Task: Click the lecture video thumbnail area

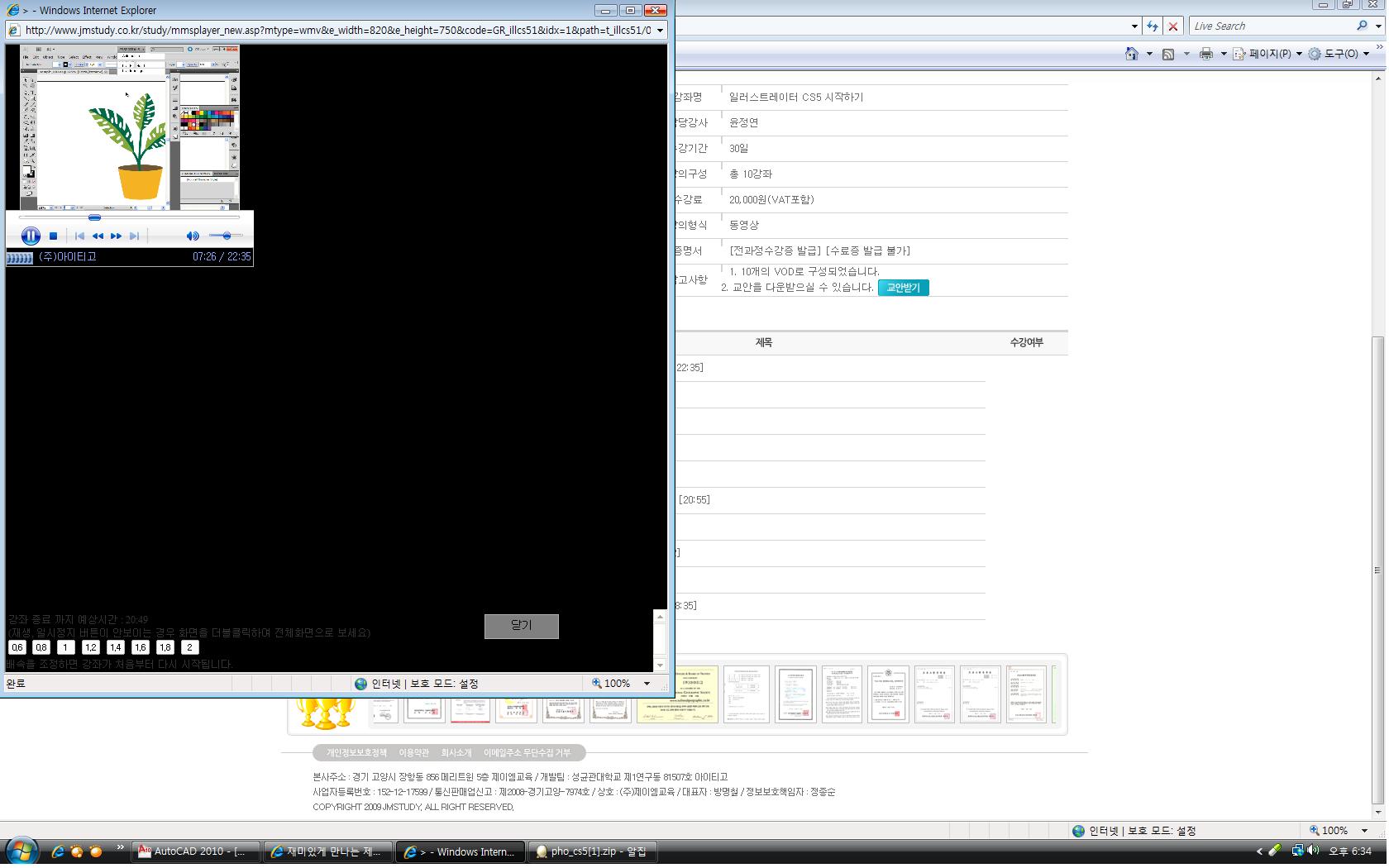Action: [x=130, y=127]
